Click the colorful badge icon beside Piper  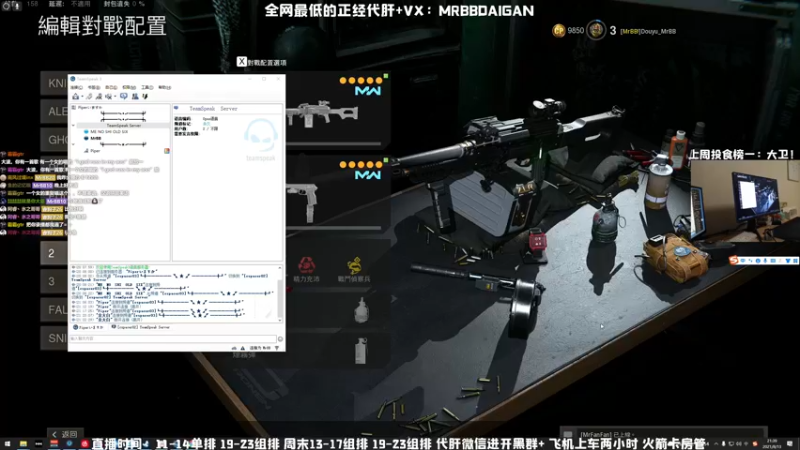[167, 151]
